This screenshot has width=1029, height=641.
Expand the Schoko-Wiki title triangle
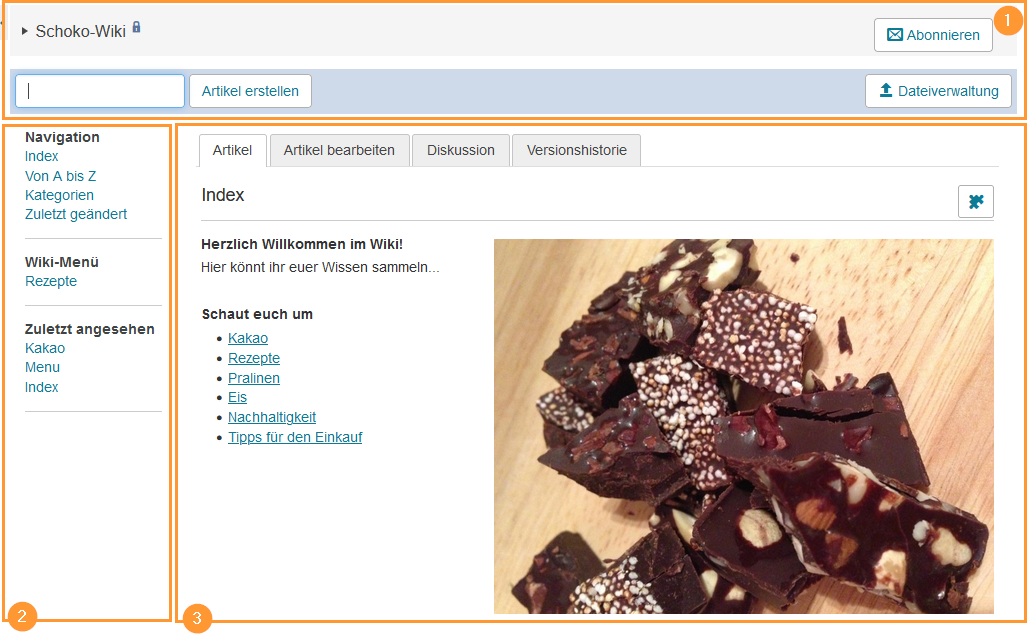click(x=24, y=31)
